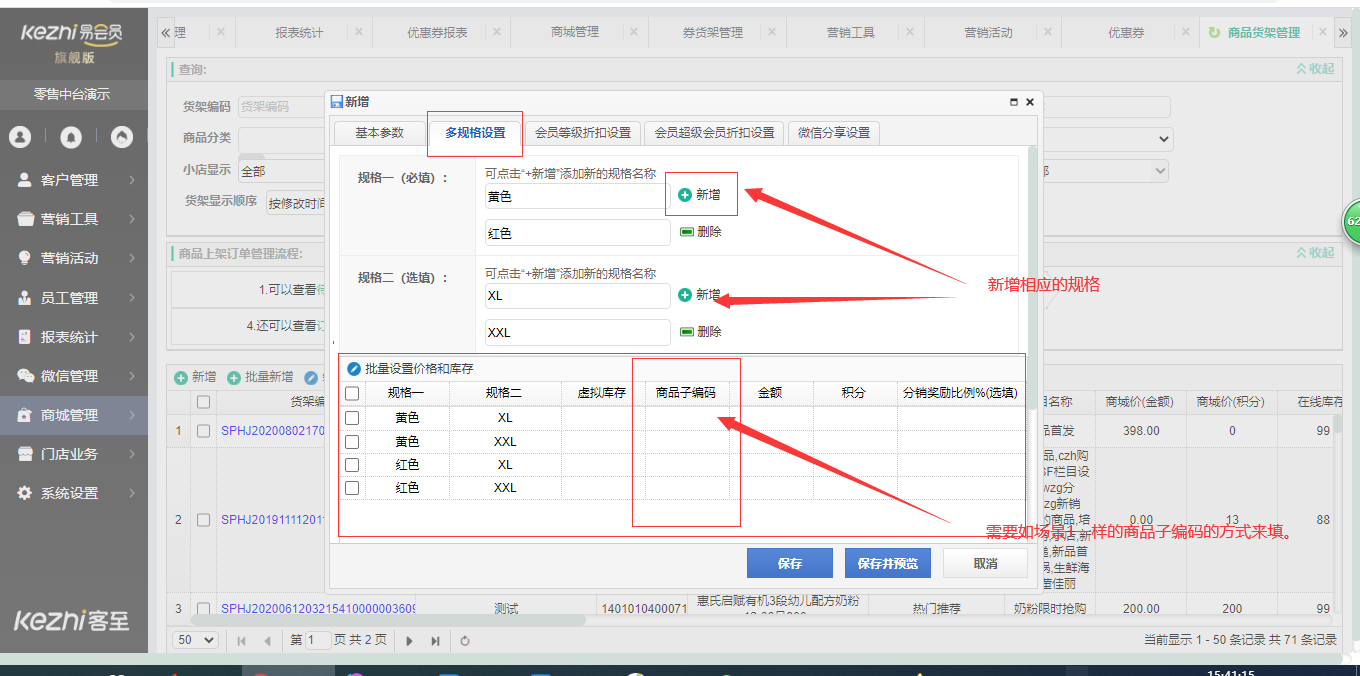Switch to the 微信分享设置 tab
This screenshot has height=676, width=1360.
834,132
